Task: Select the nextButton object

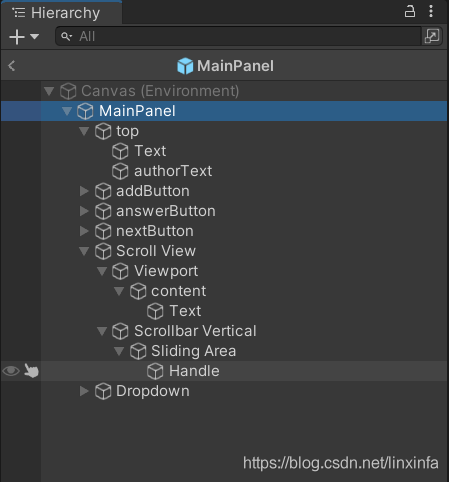Action: [x=155, y=231]
